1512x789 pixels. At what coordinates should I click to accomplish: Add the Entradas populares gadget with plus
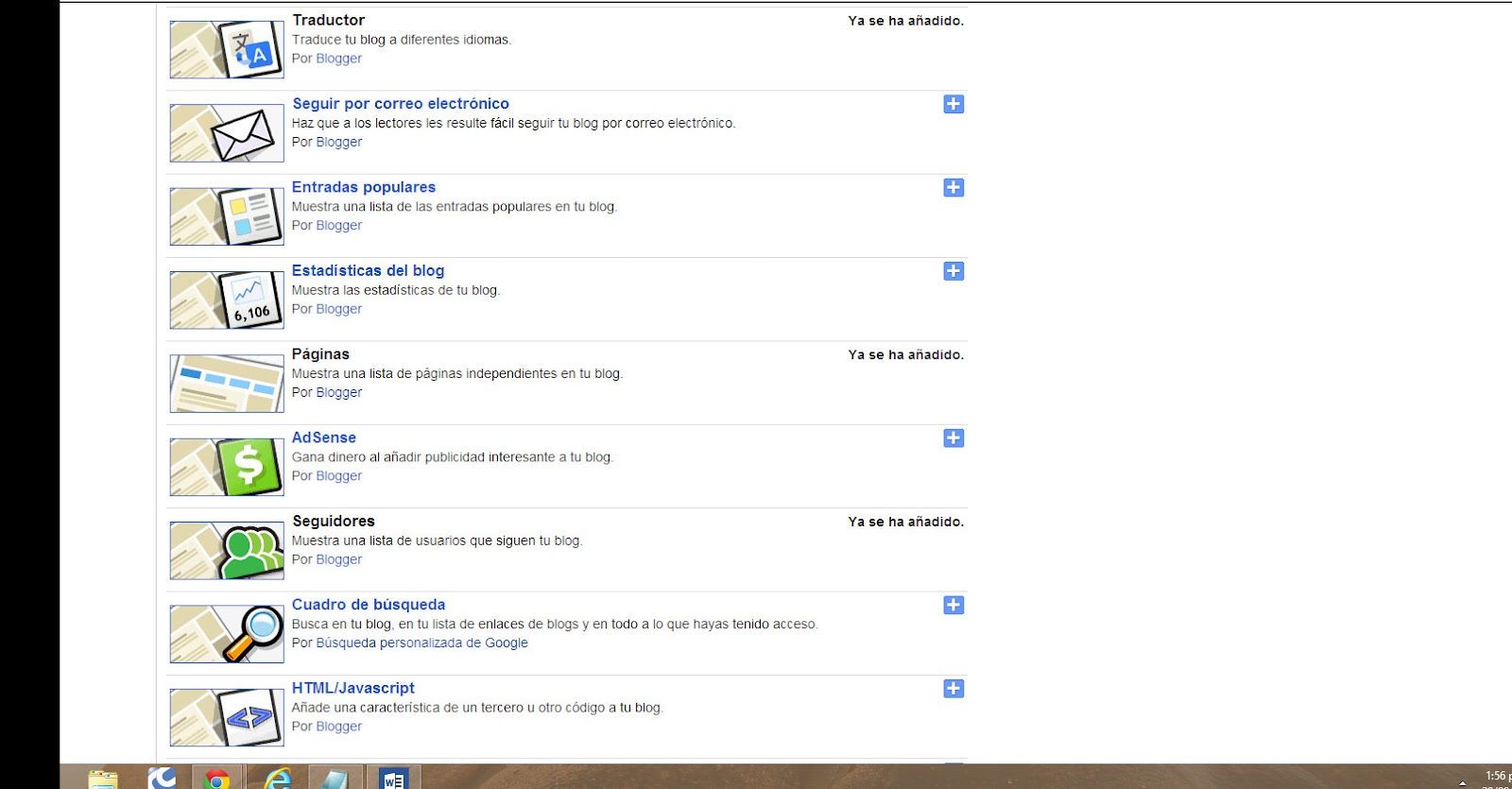[x=954, y=187]
